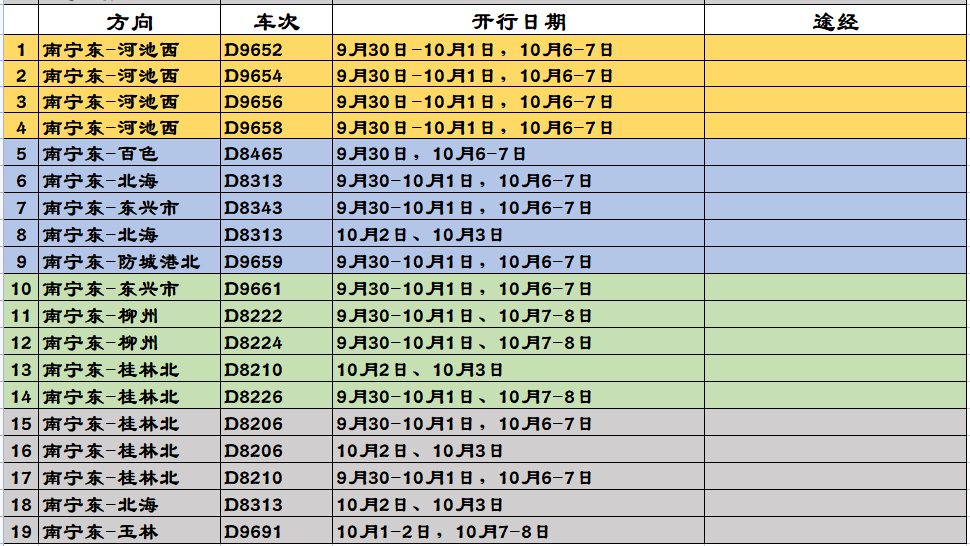Click the 开行日期 header cell

tap(518, 22)
